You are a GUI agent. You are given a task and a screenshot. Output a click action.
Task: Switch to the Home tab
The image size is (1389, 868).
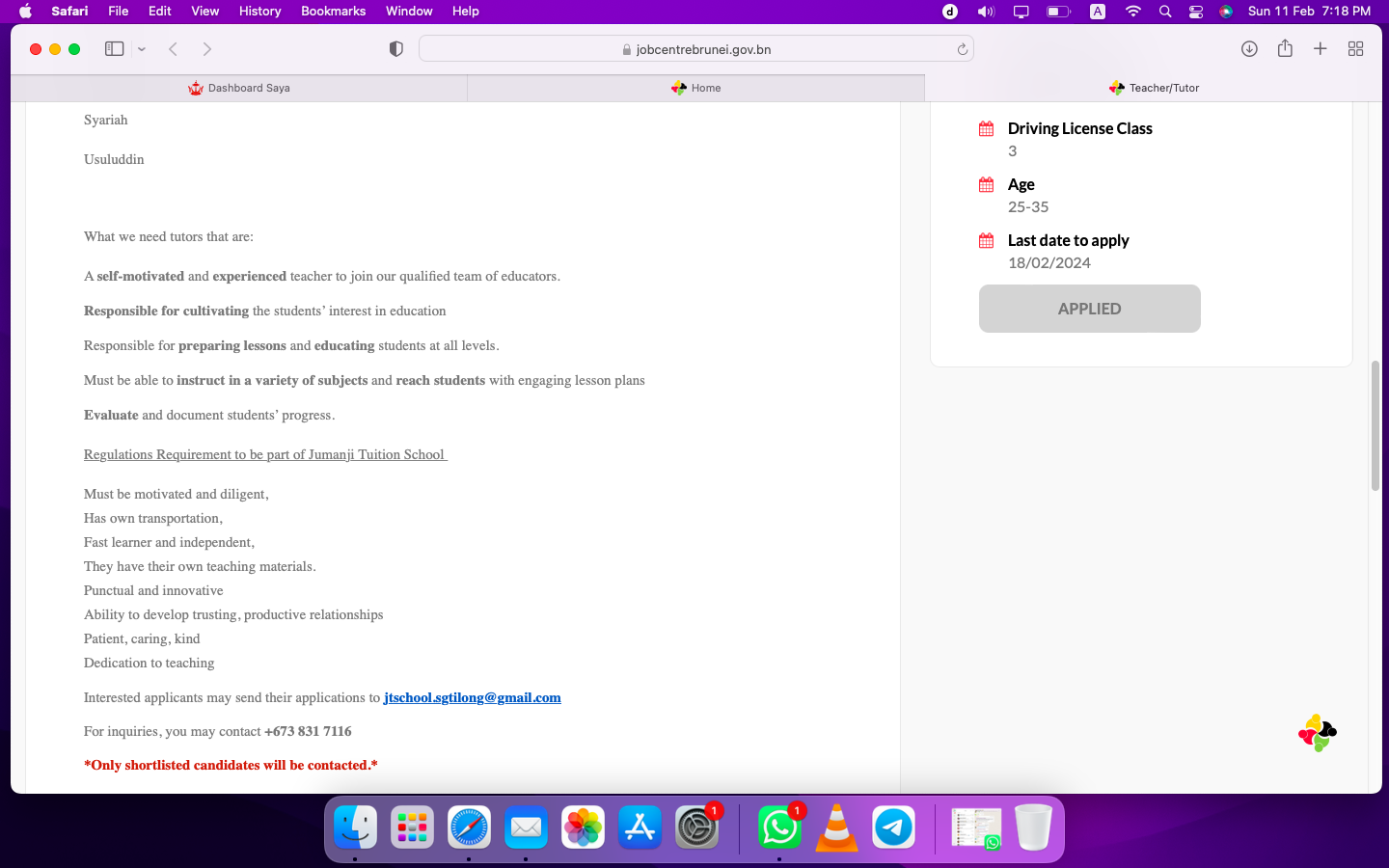[696, 88]
